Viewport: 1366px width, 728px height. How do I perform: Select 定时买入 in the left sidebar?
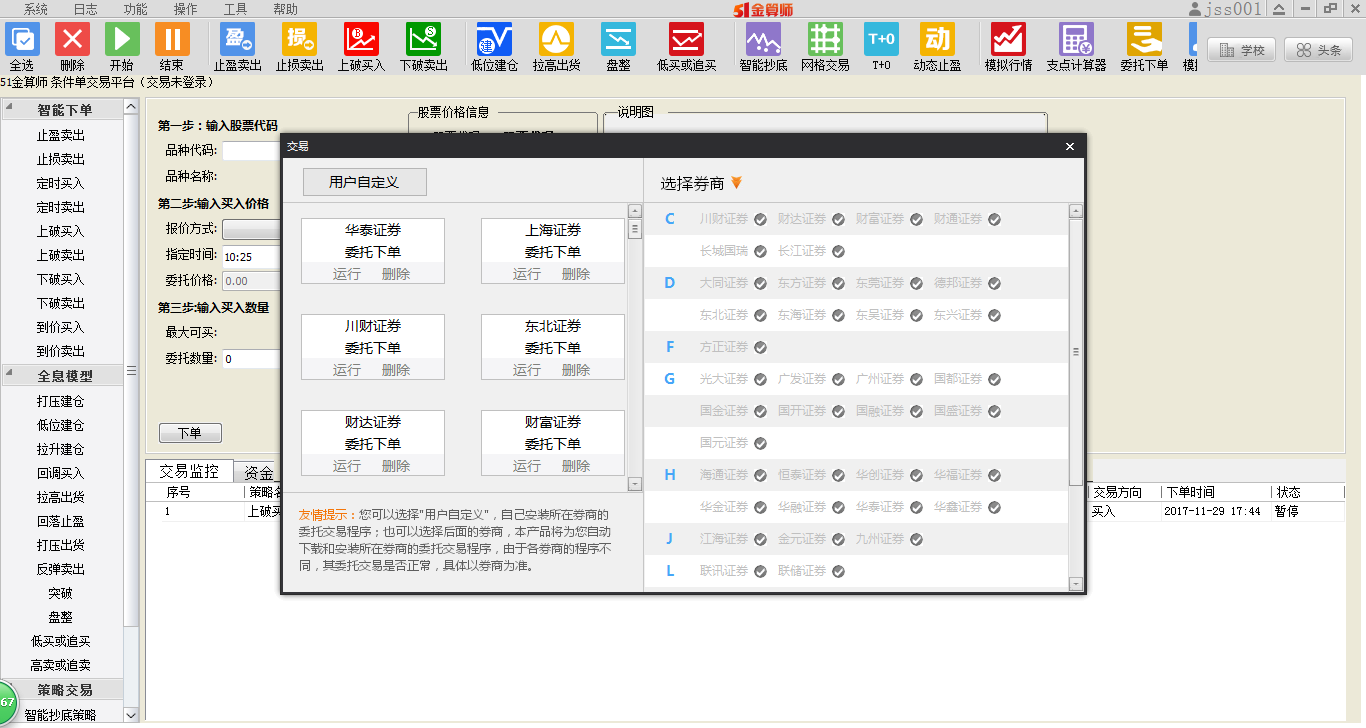tap(61, 183)
